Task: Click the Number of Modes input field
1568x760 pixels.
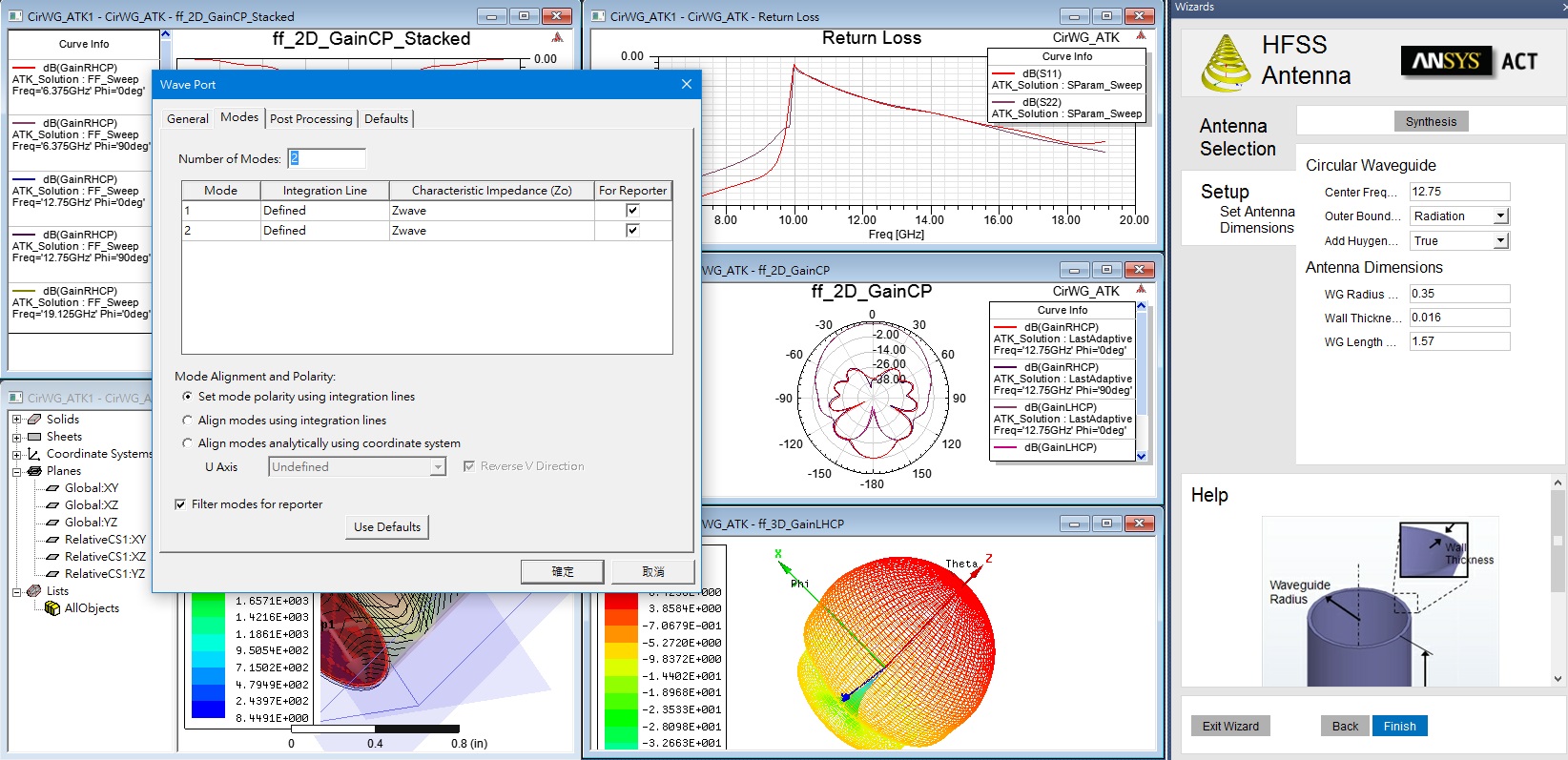Action: click(326, 158)
